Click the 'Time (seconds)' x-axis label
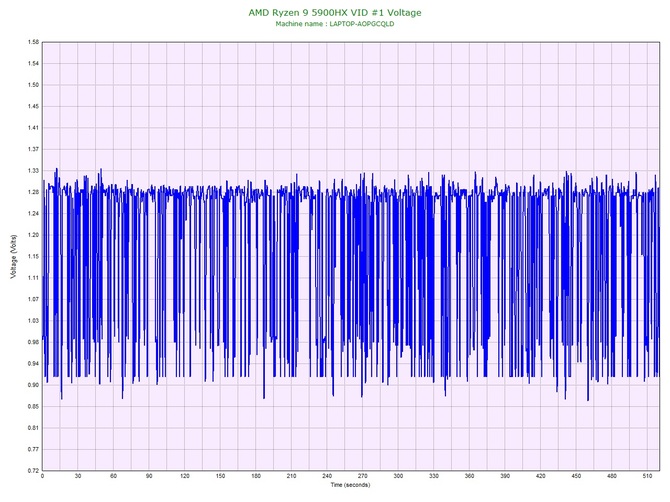 tap(350, 485)
